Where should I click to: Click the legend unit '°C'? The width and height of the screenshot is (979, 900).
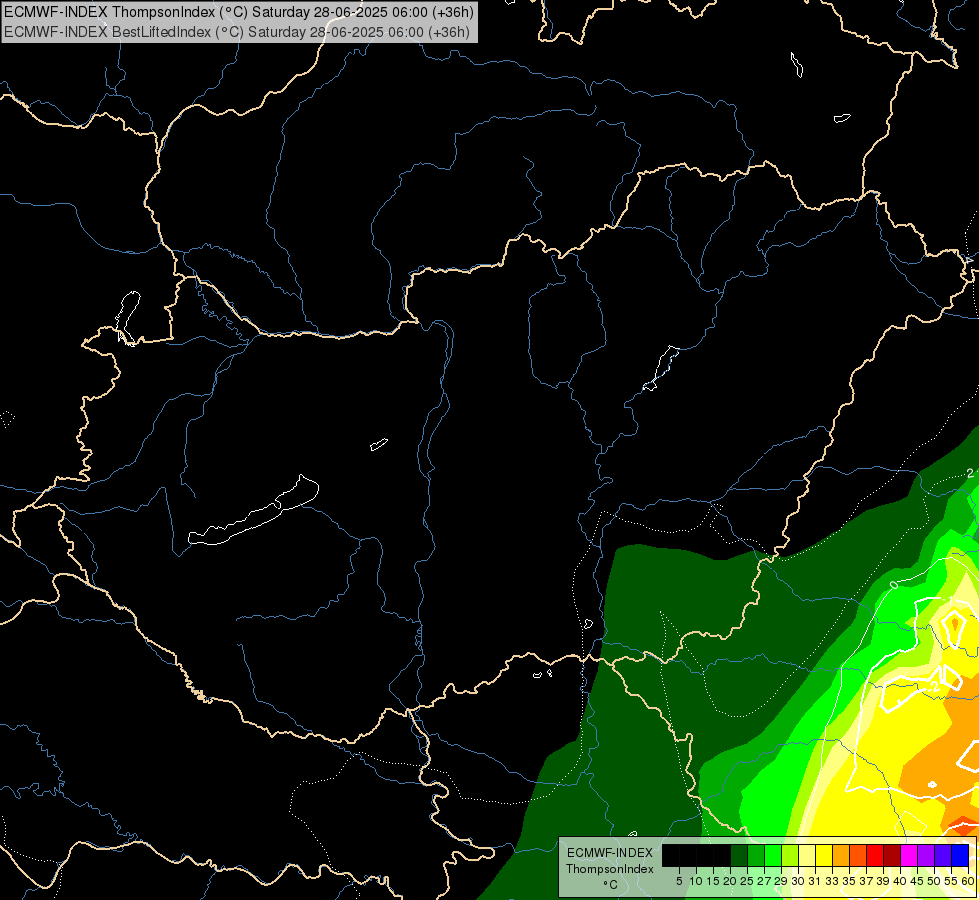[611, 884]
